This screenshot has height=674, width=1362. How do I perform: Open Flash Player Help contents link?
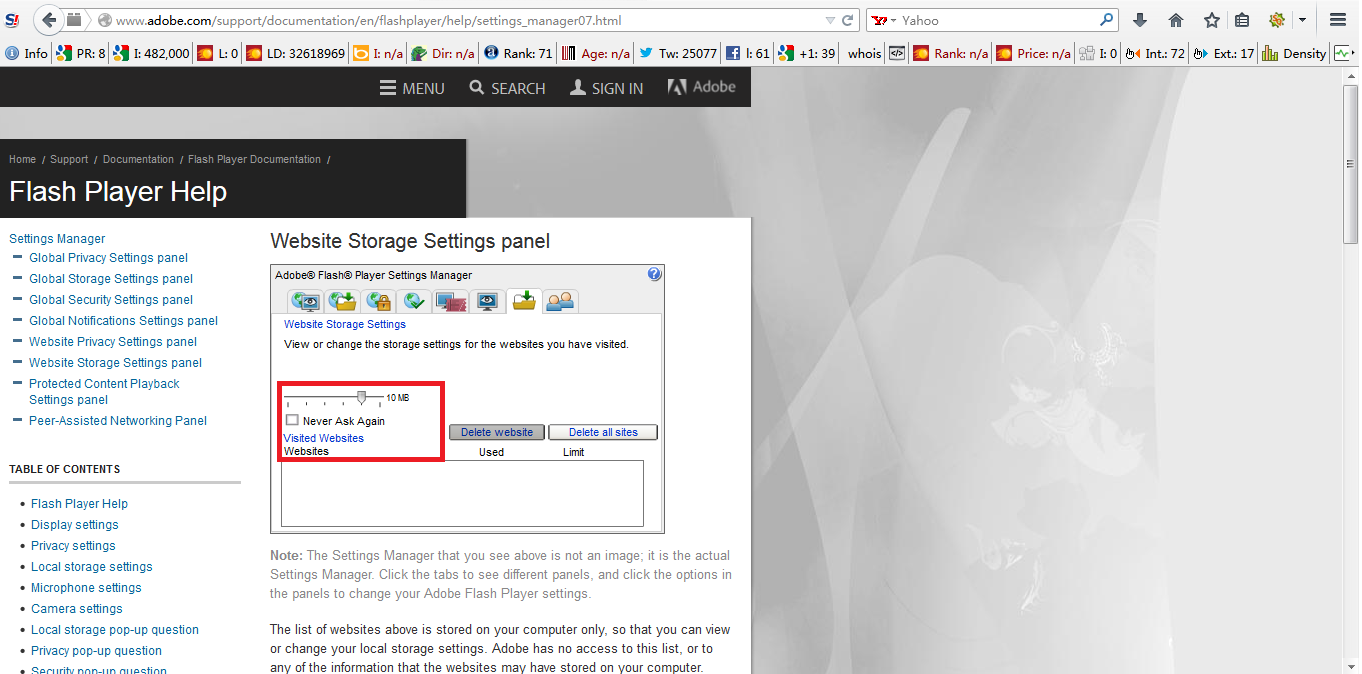point(79,504)
